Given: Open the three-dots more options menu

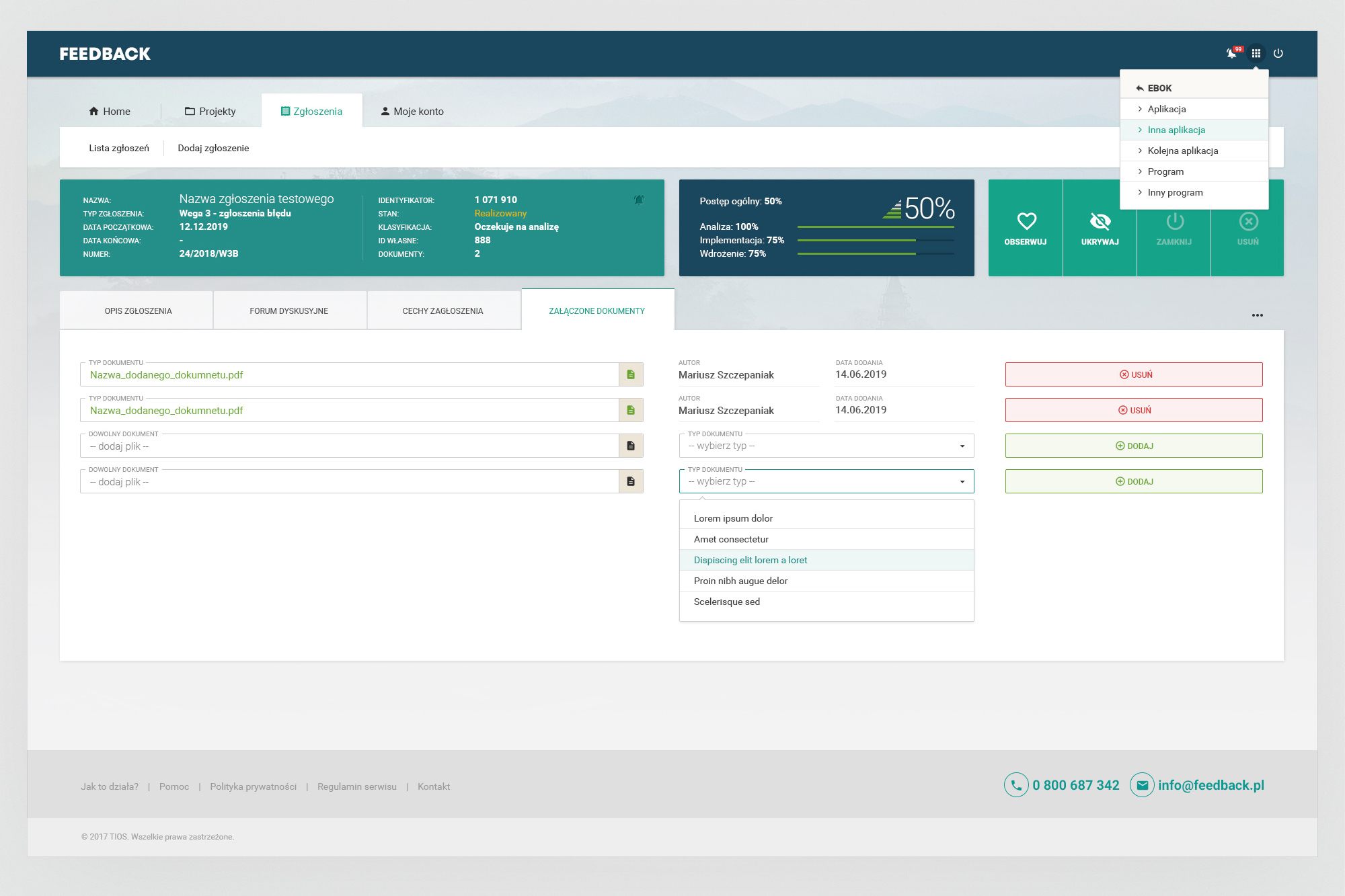Looking at the screenshot, I should [x=1257, y=315].
